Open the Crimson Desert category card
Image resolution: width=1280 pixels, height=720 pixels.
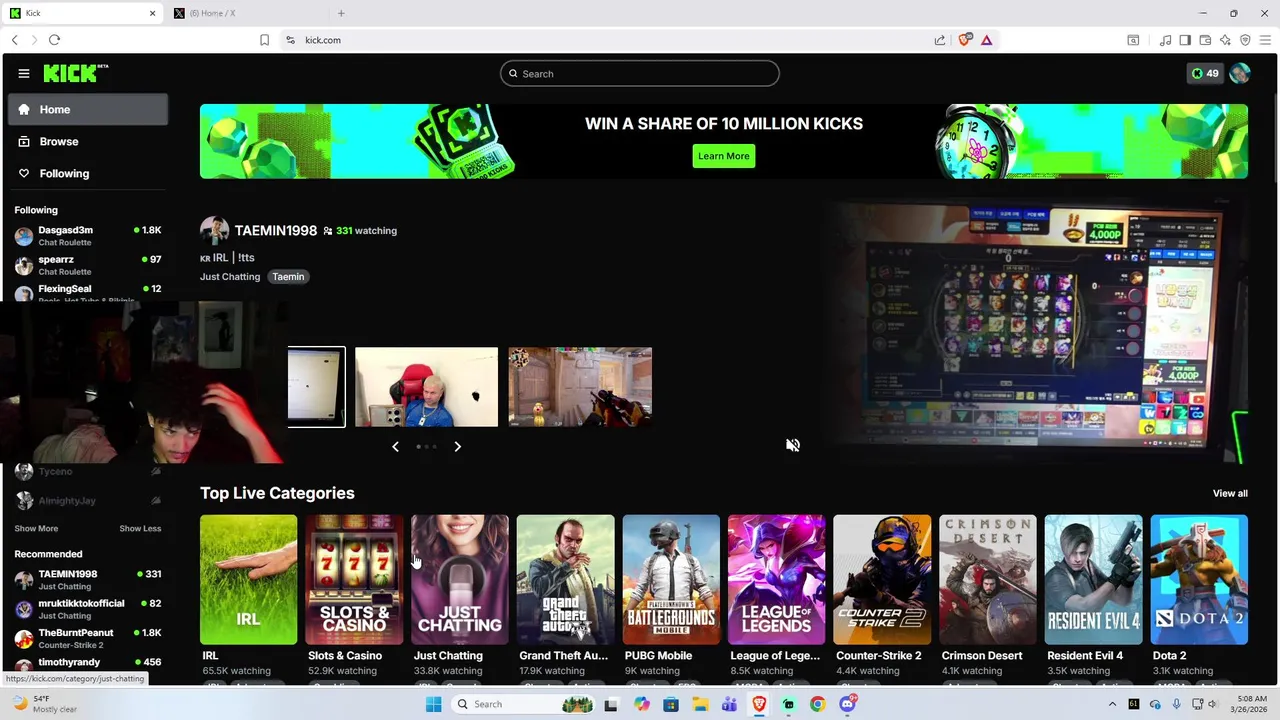988,580
